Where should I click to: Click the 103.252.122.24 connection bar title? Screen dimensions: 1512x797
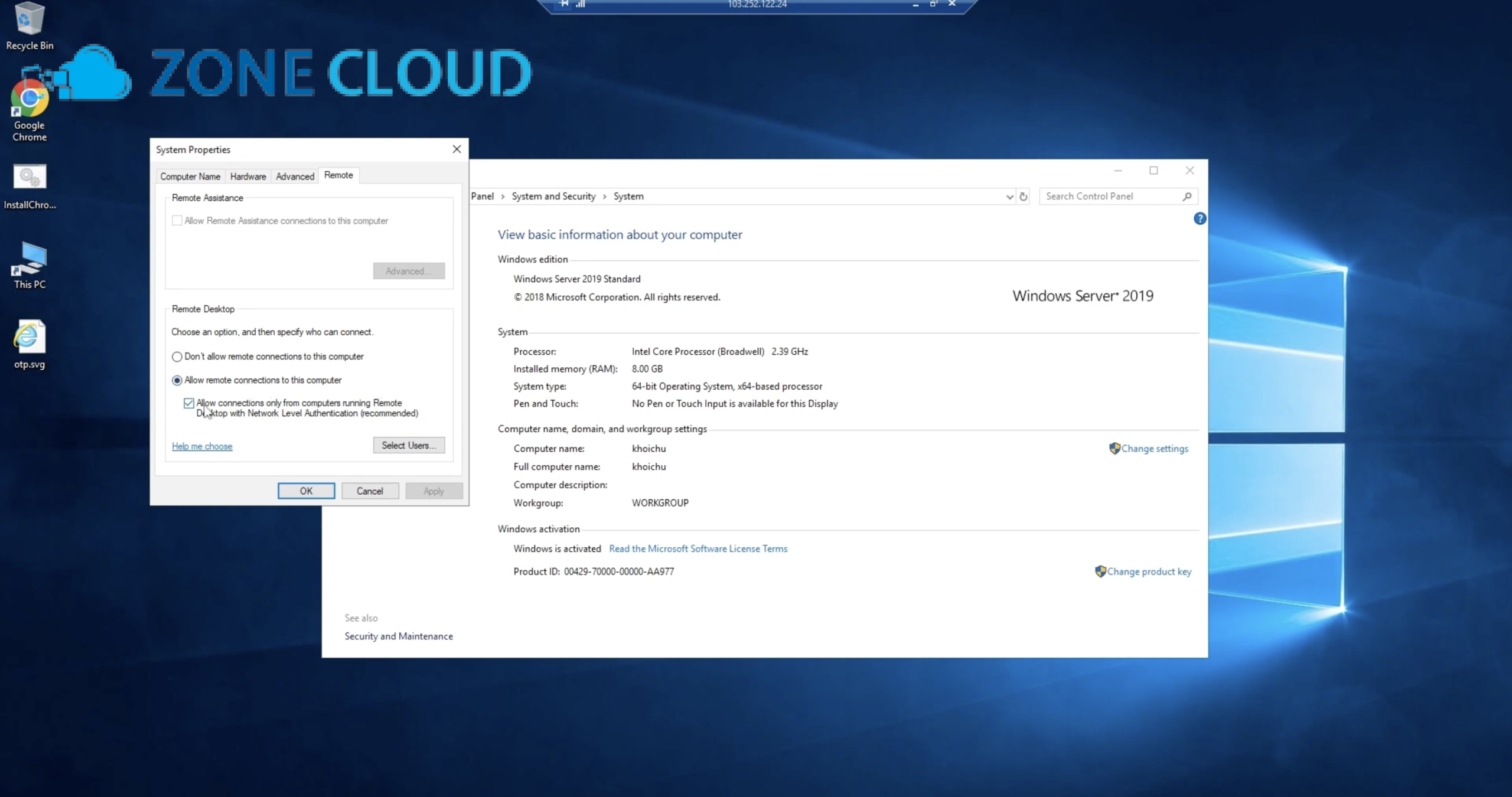coord(757,4)
